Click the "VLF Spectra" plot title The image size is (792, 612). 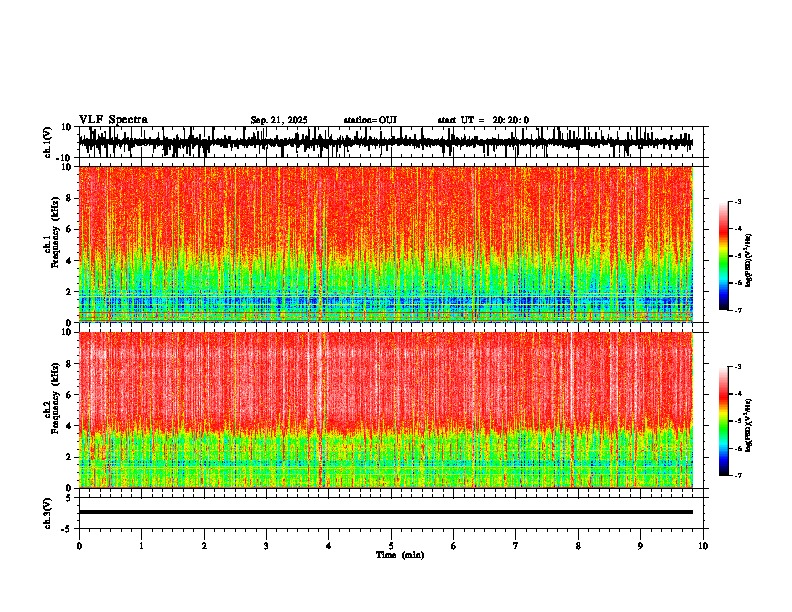113,120
